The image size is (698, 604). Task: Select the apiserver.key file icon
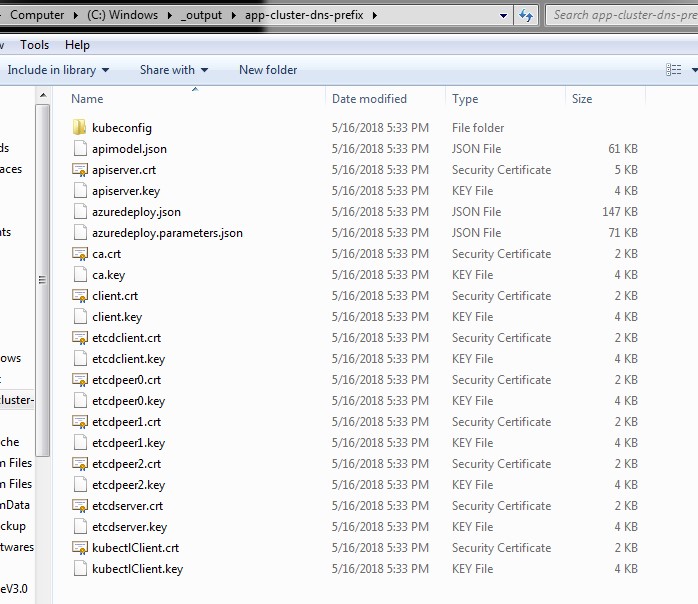pos(80,191)
